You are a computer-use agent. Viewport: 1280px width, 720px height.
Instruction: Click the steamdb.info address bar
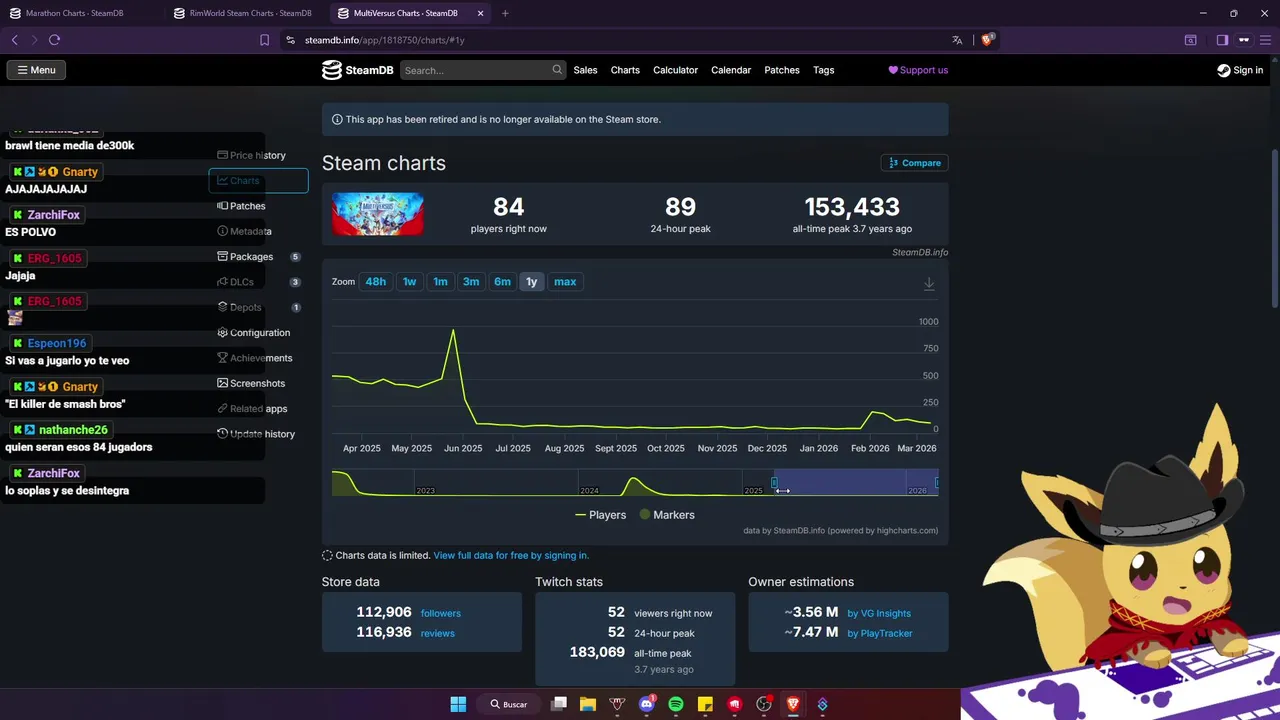coord(620,40)
